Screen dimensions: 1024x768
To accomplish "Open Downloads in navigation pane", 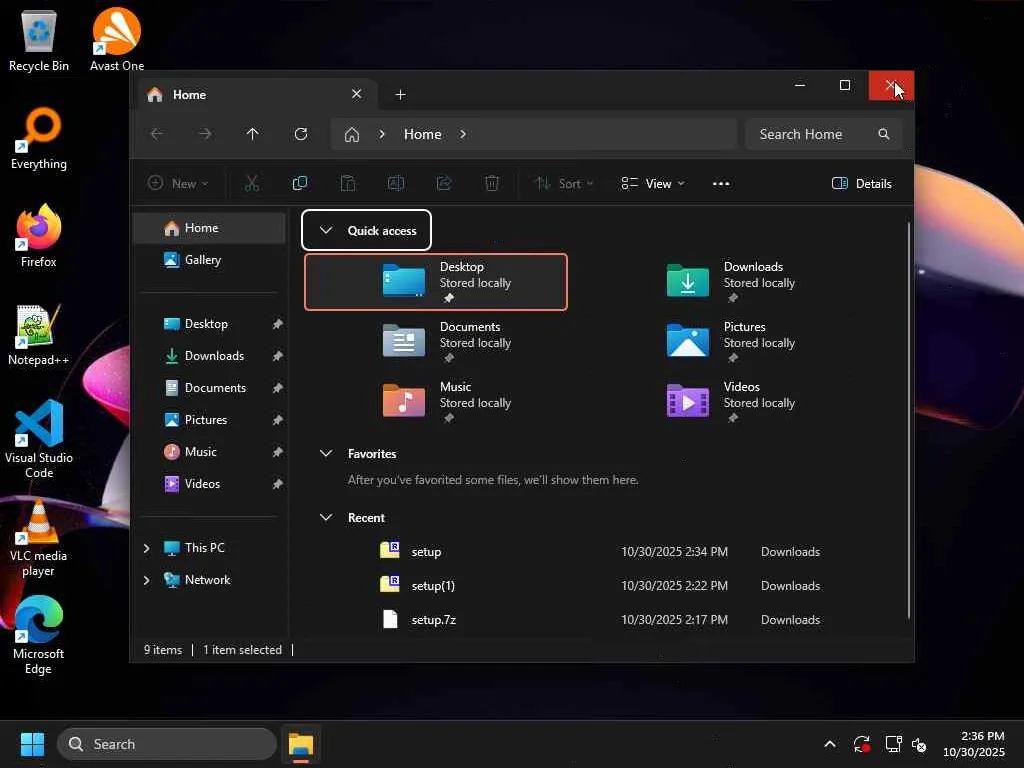I will pyautogui.click(x=210, y=356).
